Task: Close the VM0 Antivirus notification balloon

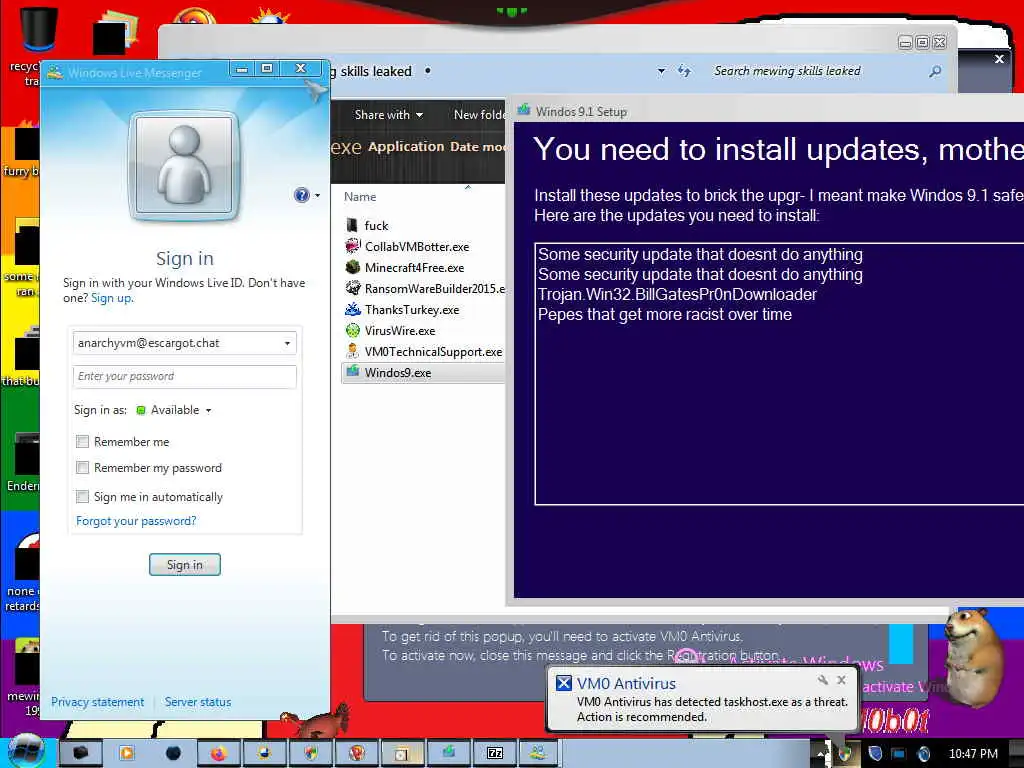Action: click(x=842, y=680)
